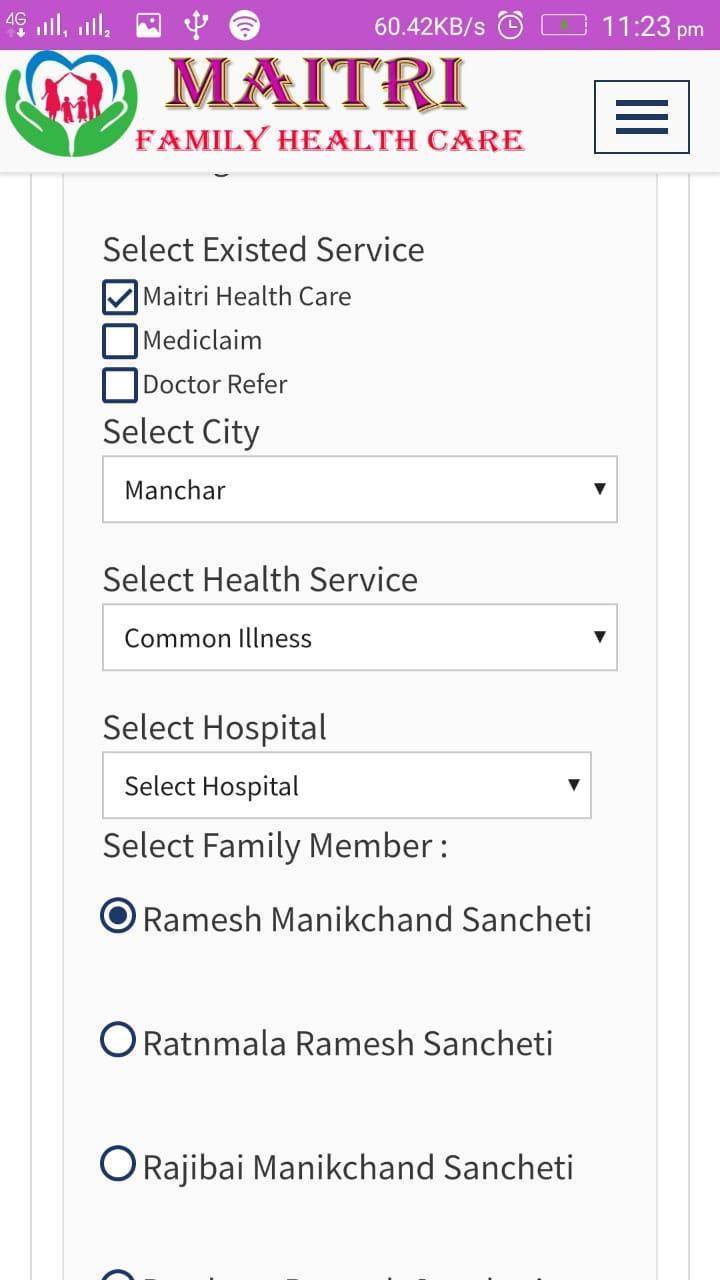720x1280 pixels.
Task: Tap the MAITRI Family Health Care title
Action: [330, 106]
